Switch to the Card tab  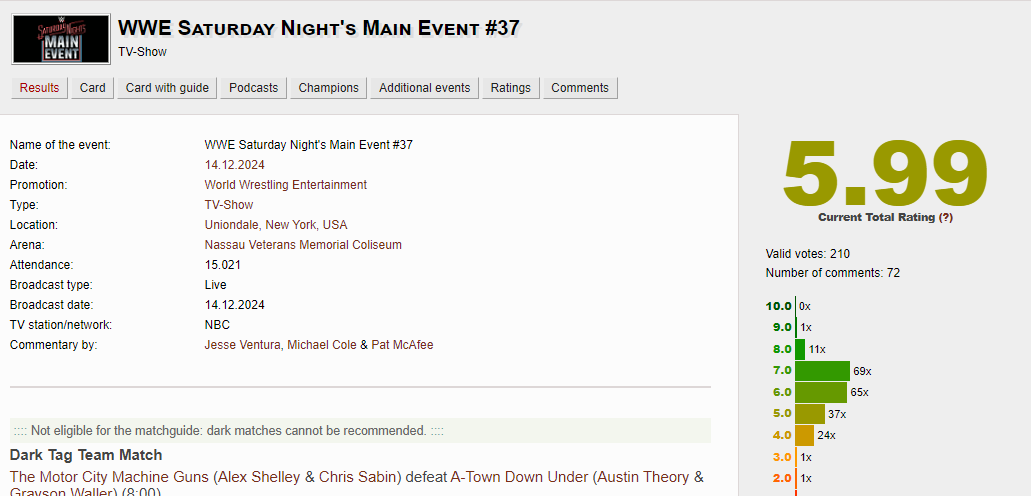coord(93,88)
